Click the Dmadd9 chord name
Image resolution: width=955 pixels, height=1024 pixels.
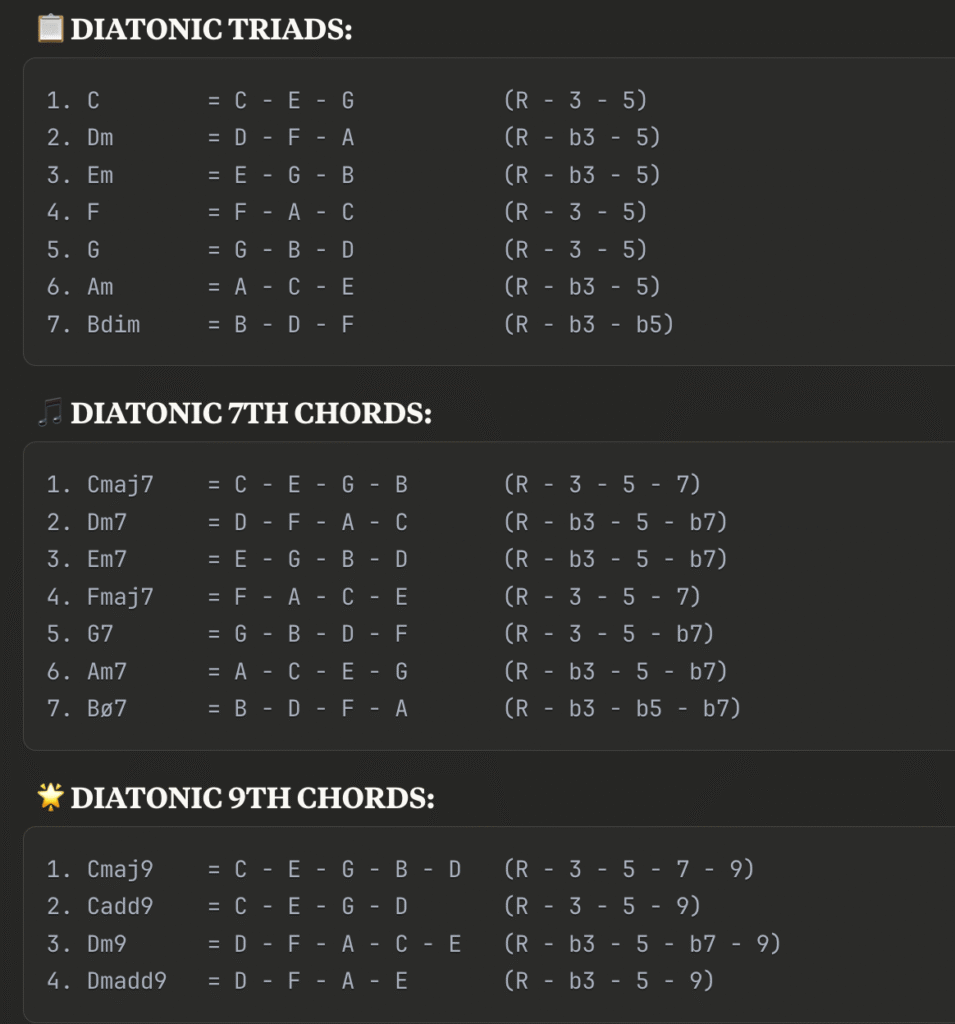coord(127,981)
